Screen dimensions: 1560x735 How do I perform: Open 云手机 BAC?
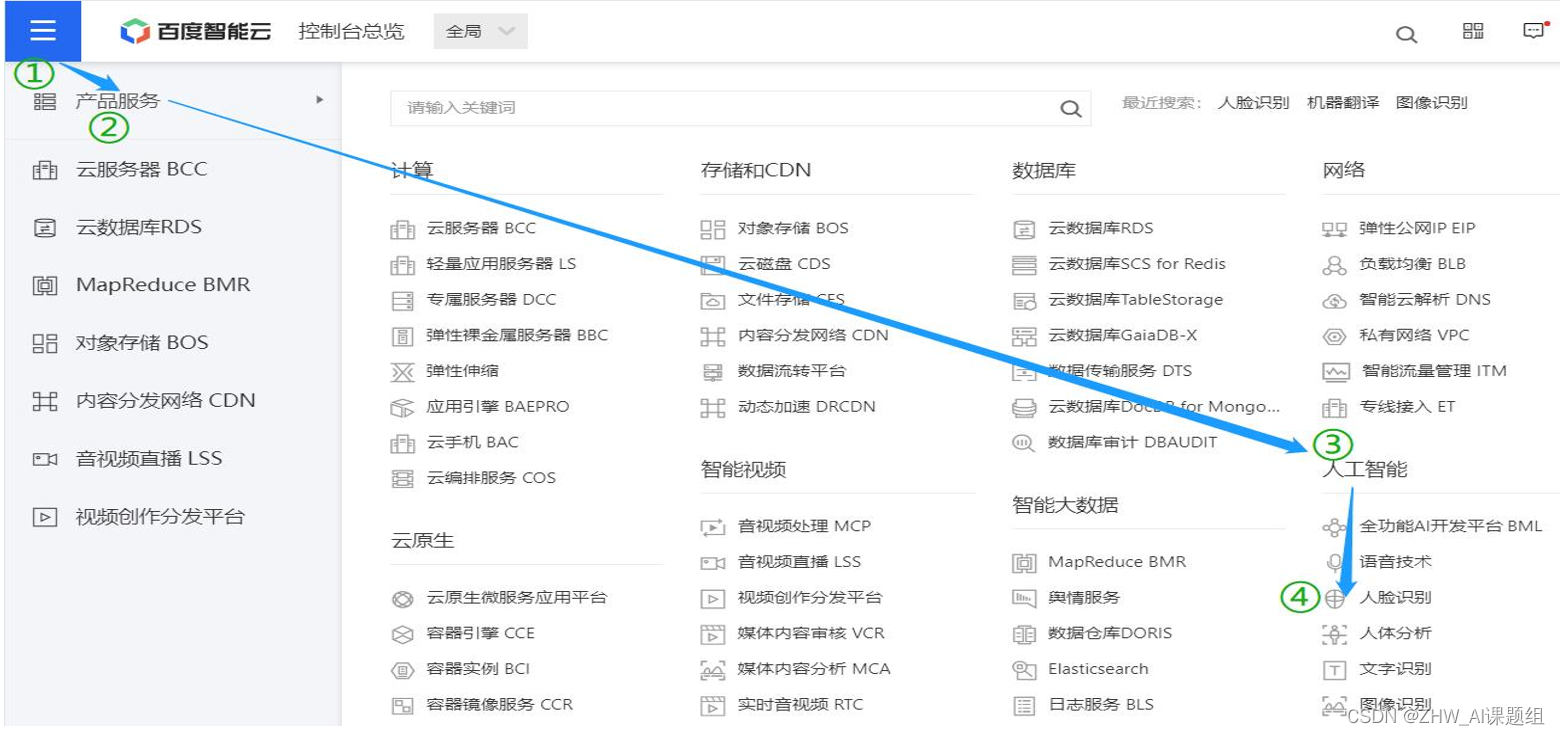(473, 442)
